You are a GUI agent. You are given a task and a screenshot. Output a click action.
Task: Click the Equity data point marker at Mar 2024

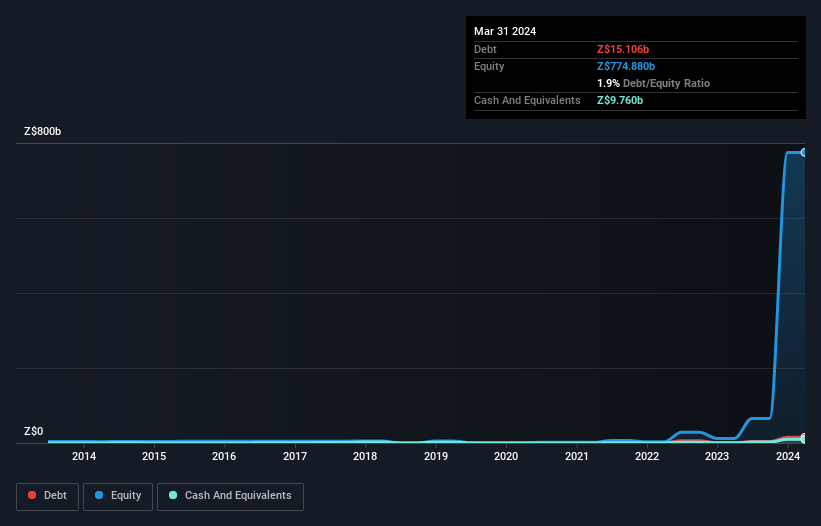tap(804, 152)
